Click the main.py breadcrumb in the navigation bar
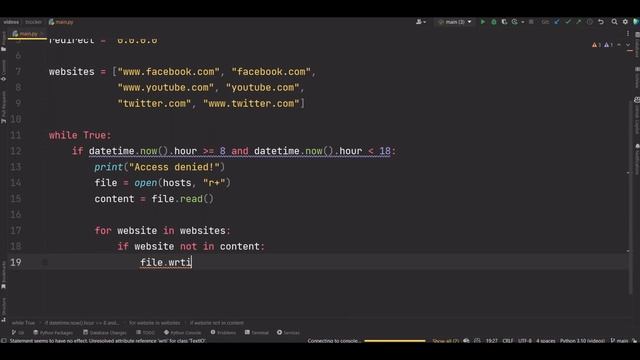The width and height of the screenshot is (640, 360). click(x=61, y=22)
